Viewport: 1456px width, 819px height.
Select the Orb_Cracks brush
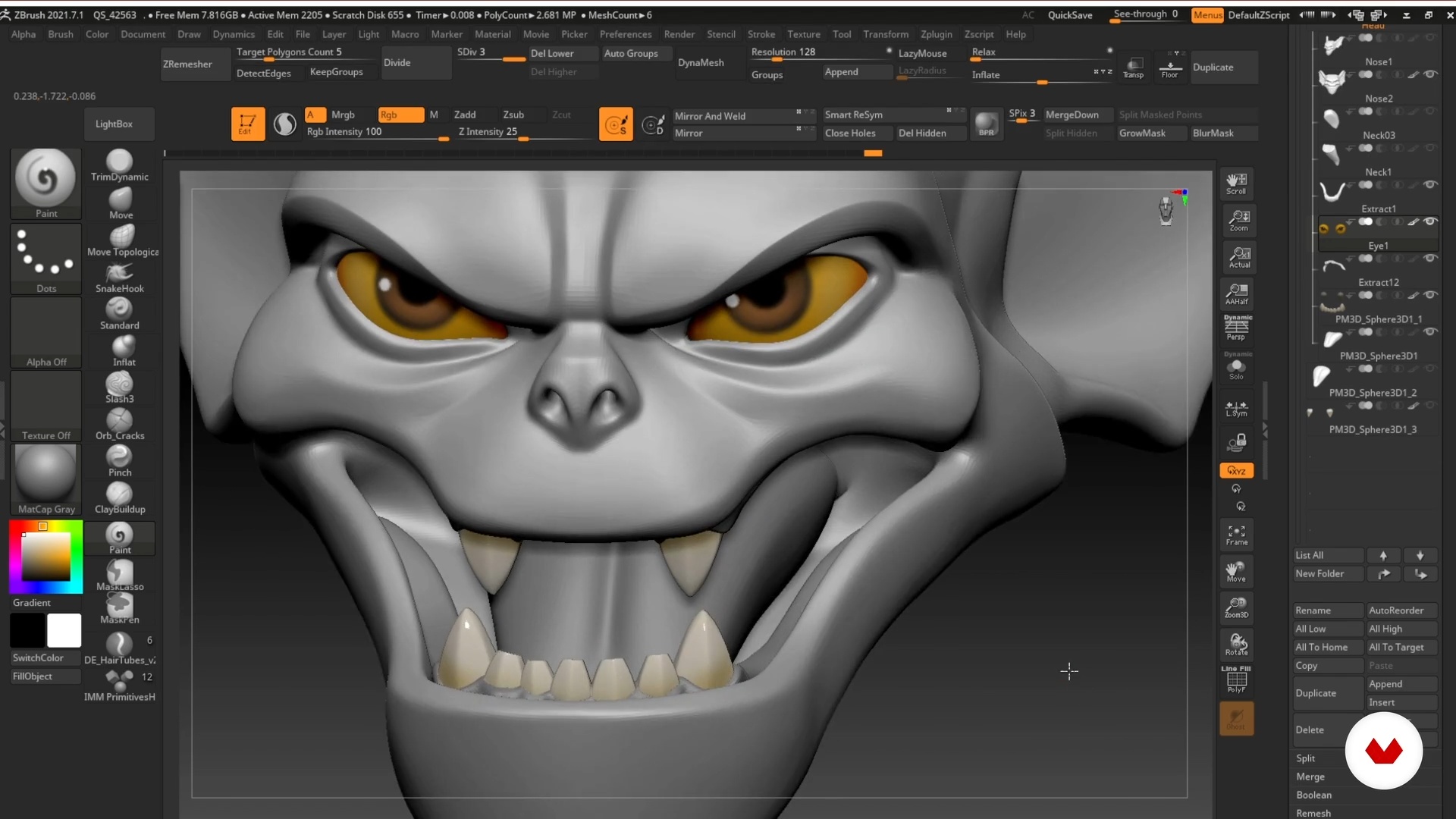pyautogui.click(x=120, y=424)
